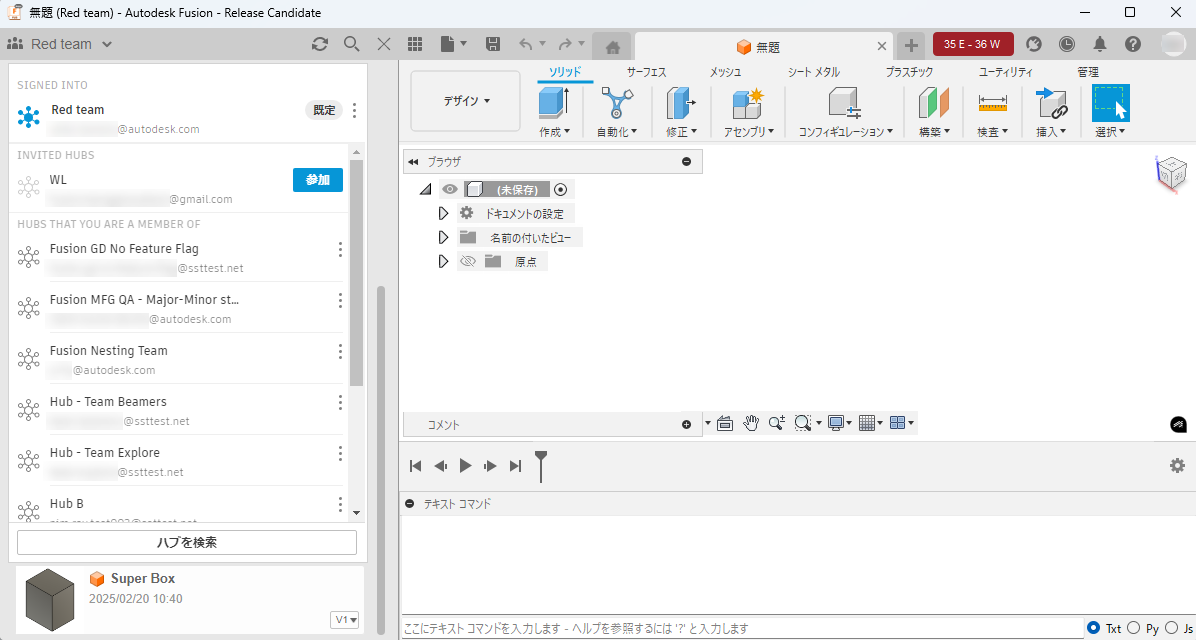Switch to the ユーティリティ tab
The image size is (1196, 640).
(1005, 72)
